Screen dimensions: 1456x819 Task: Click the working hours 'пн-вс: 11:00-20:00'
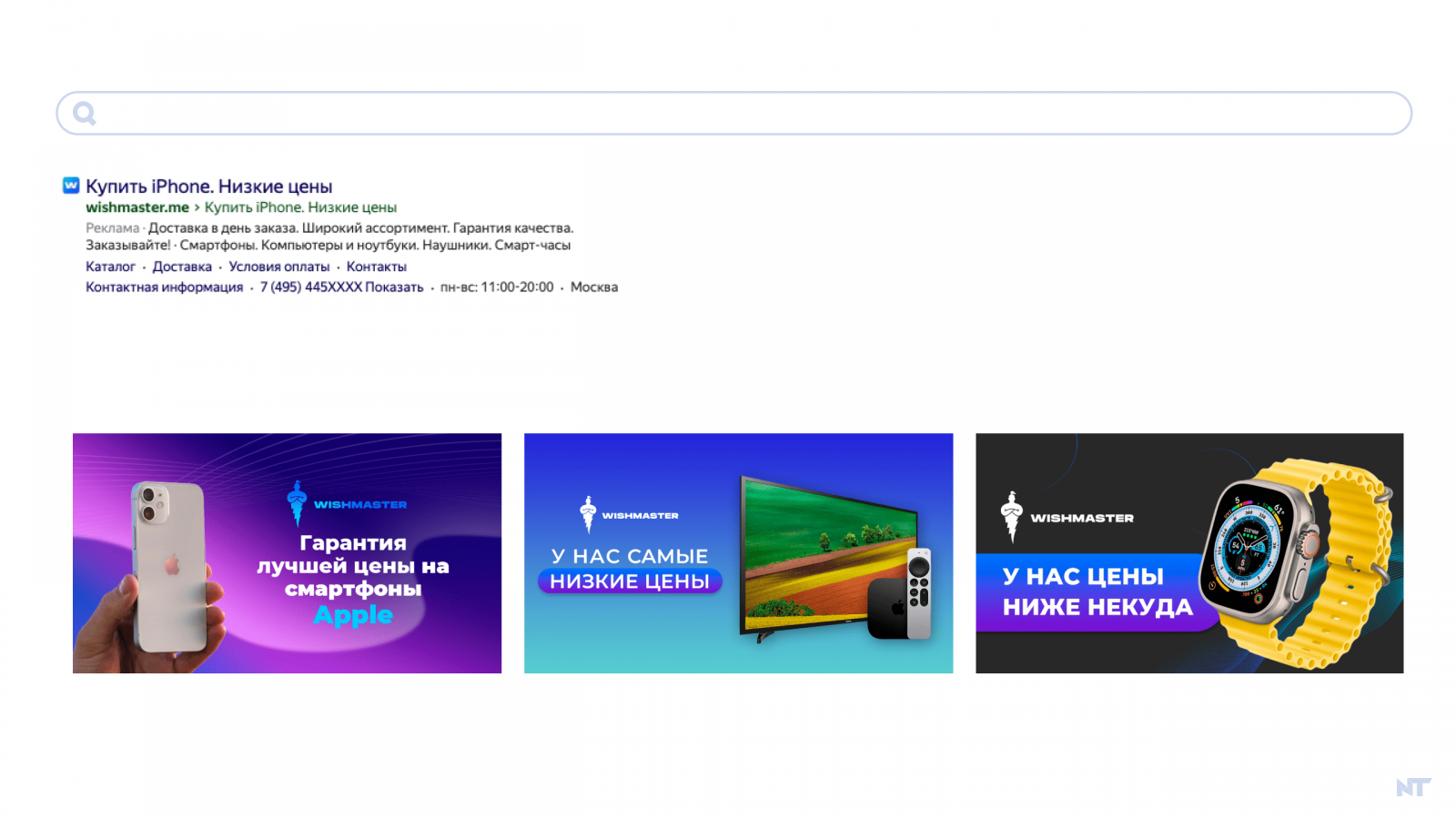497,287
